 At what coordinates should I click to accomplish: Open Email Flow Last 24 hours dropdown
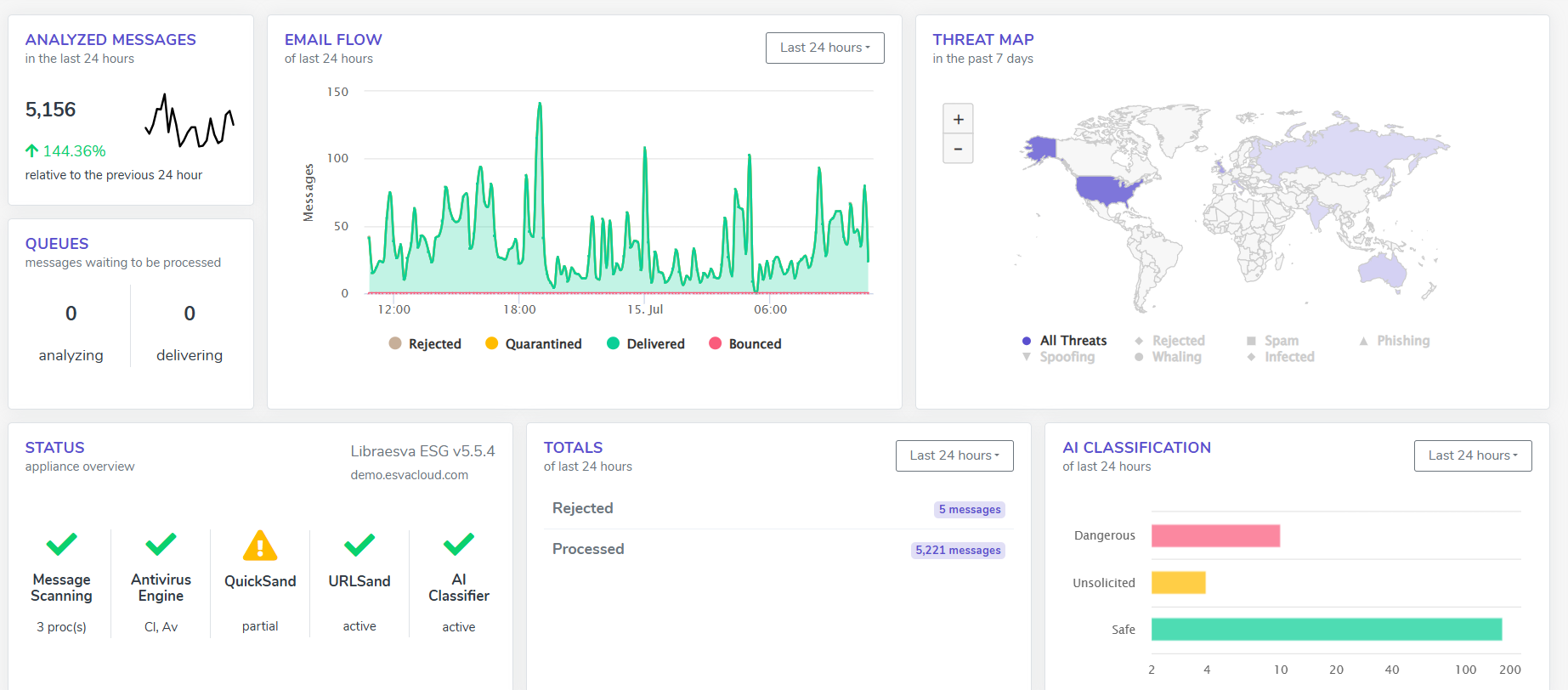coord(824,48)
